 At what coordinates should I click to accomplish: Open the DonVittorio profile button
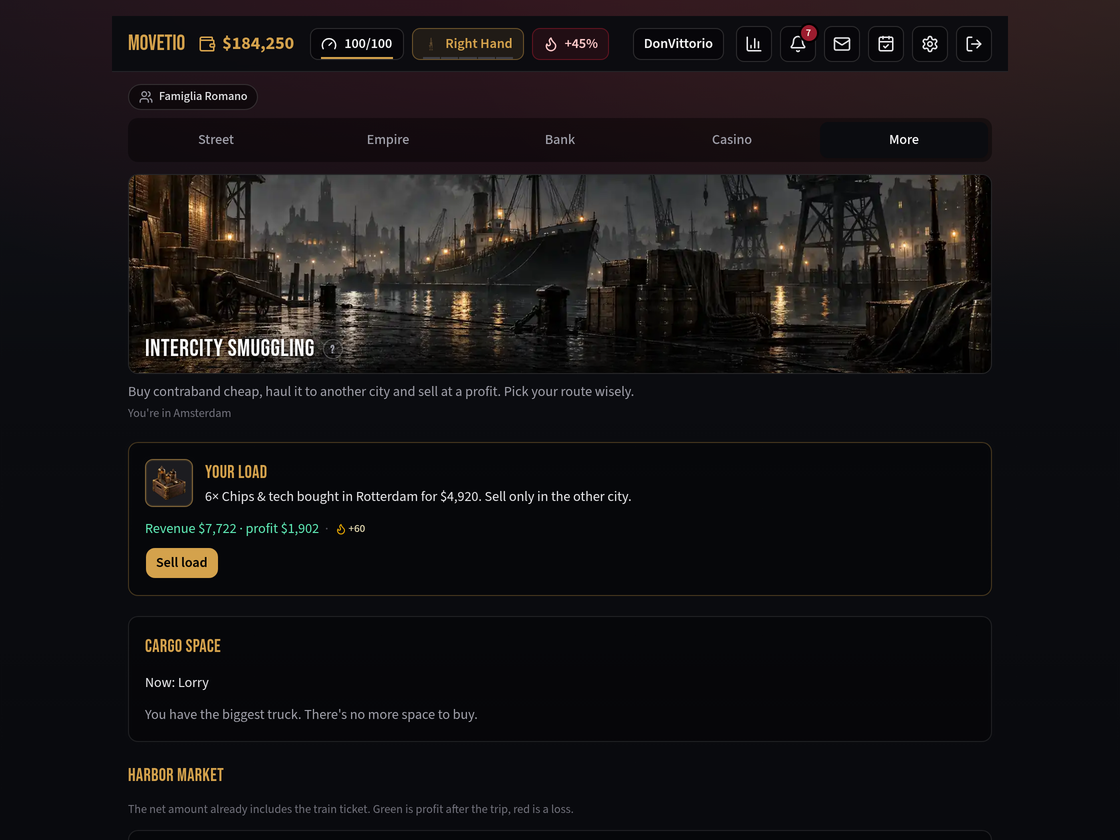[x=678, y=44]
